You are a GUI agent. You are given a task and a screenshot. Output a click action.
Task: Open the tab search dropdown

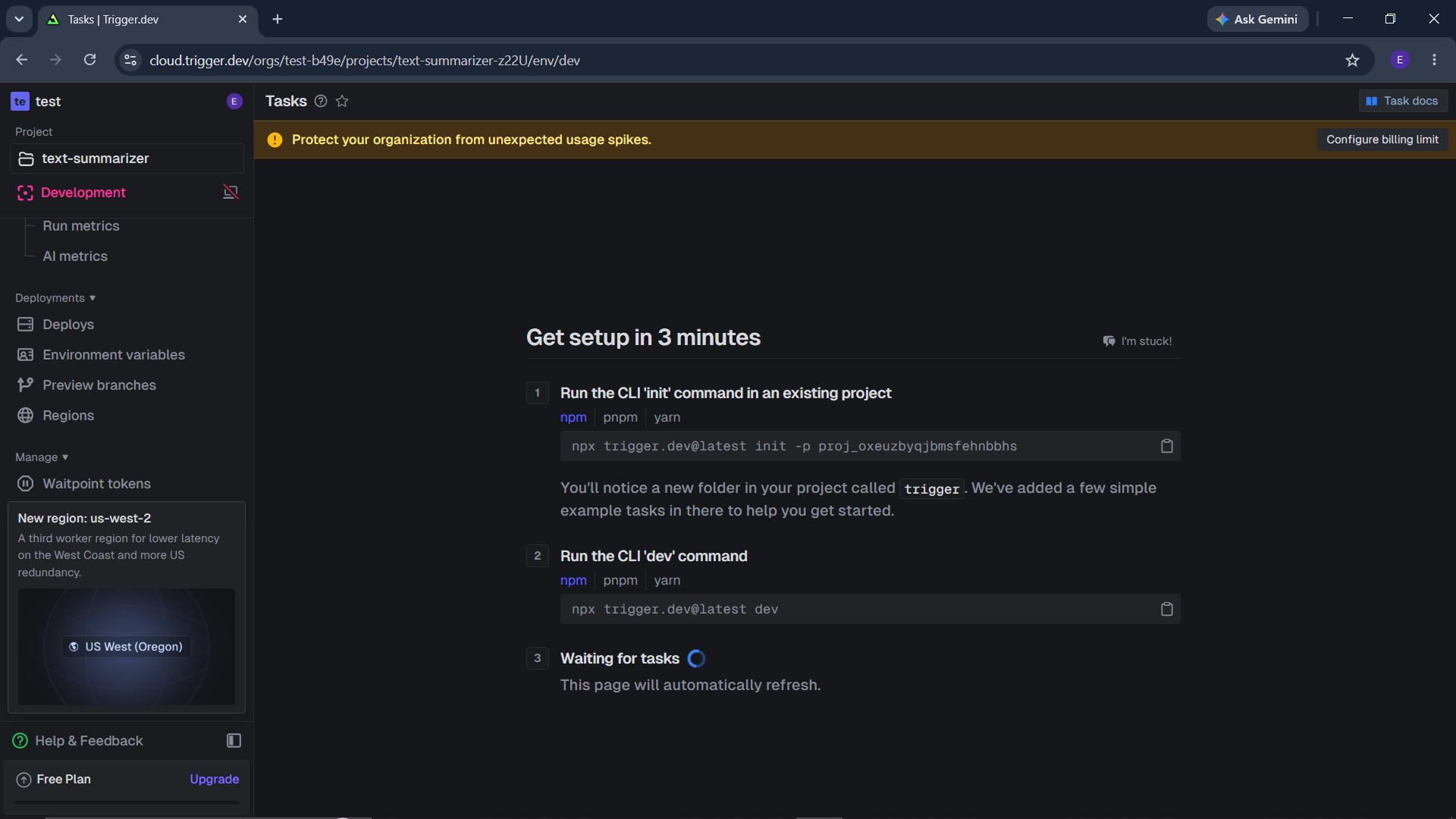(x=19, y=19)
